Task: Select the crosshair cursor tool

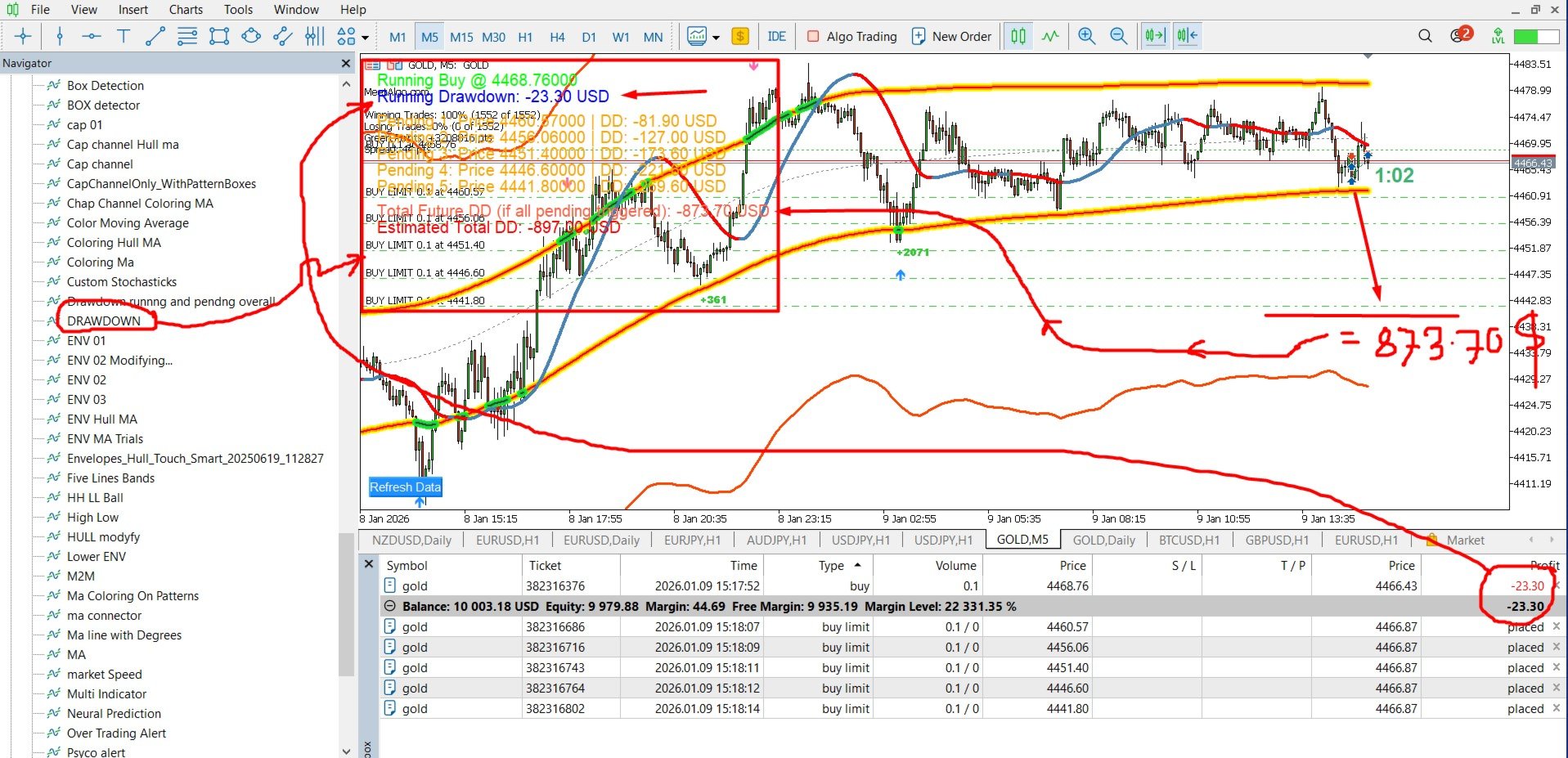Action: pyautogui.click(x=23, y=36)
